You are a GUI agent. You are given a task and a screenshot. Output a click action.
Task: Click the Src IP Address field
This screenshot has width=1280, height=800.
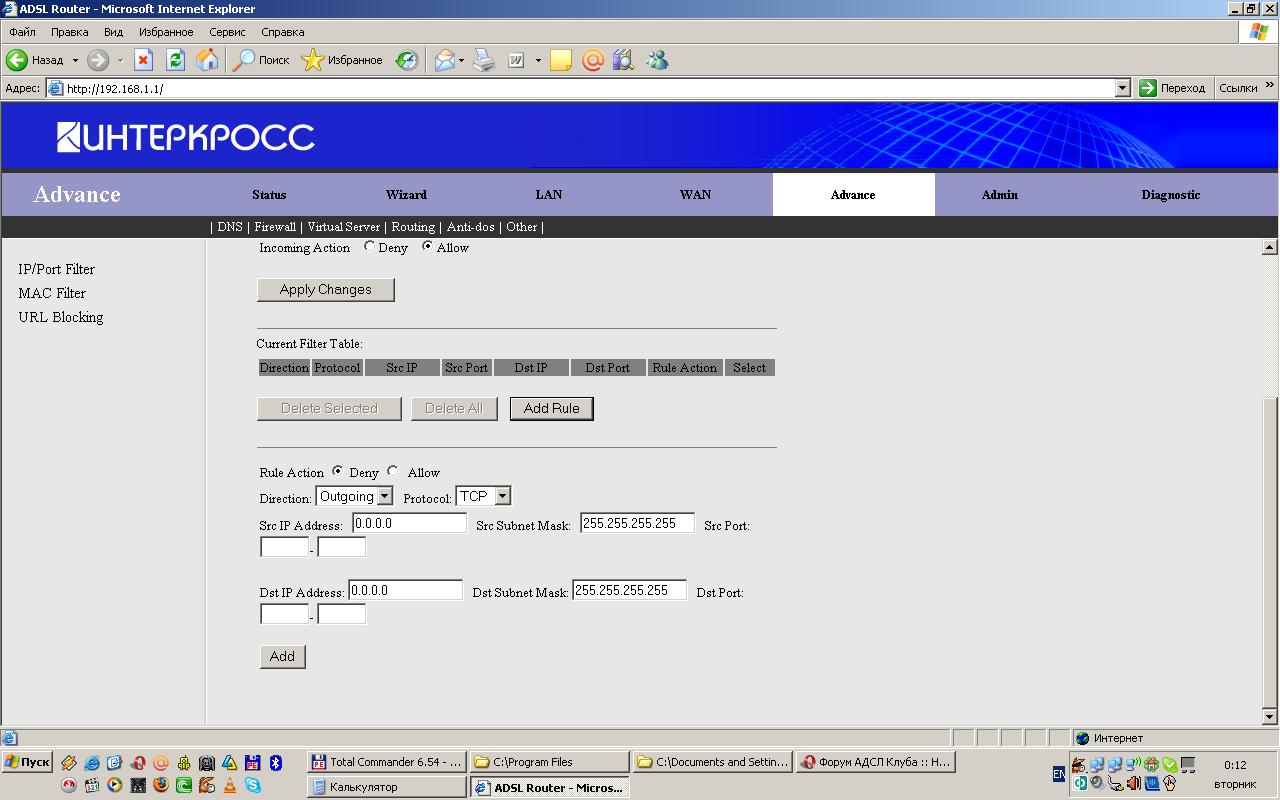409,523
